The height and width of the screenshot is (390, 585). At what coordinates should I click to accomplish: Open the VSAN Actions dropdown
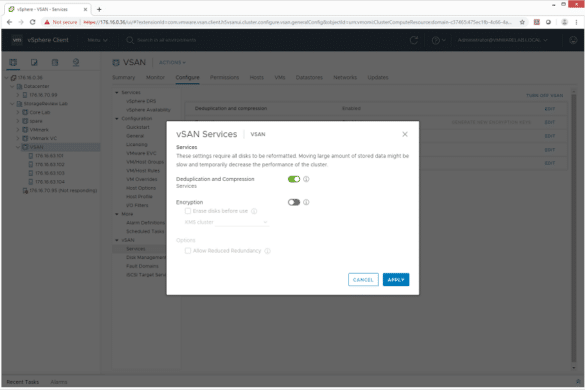[172, 62]
